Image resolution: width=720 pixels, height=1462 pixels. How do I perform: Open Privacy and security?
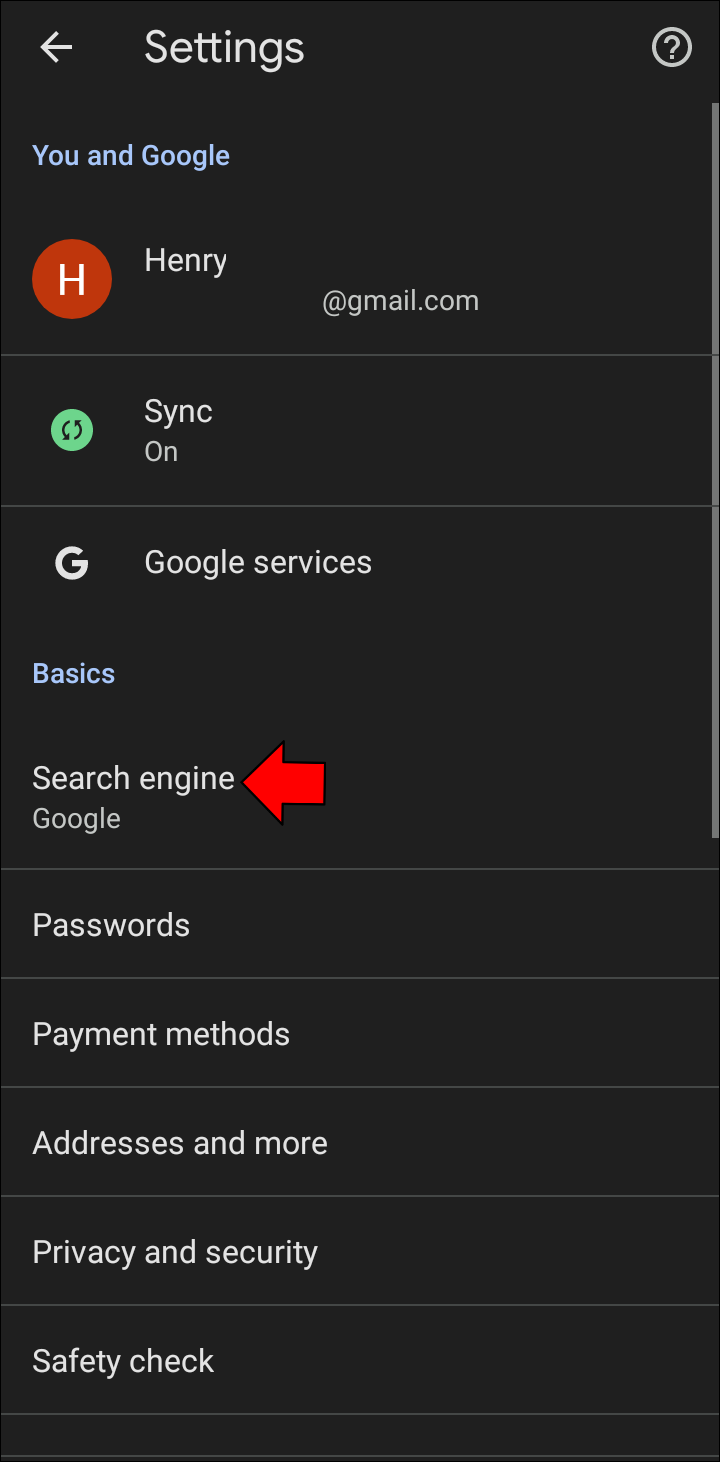click(x=175, y=1252)
